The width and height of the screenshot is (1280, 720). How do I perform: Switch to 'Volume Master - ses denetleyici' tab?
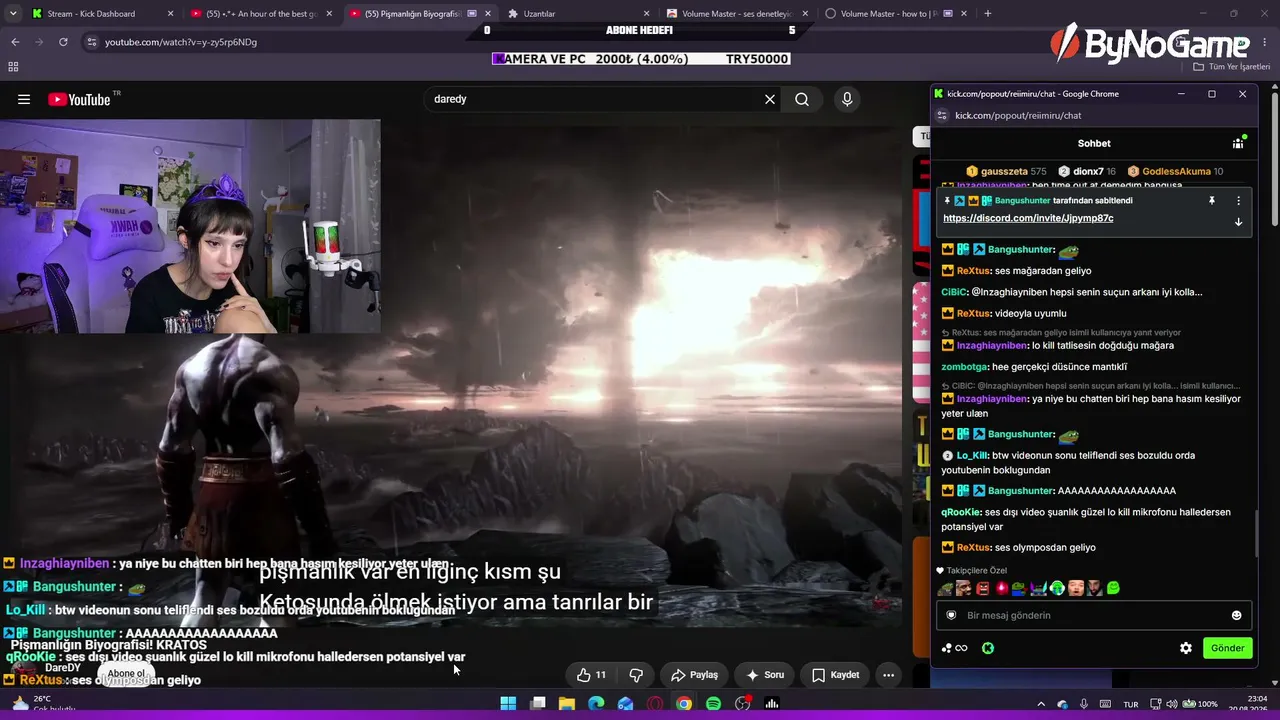(736, 14)
